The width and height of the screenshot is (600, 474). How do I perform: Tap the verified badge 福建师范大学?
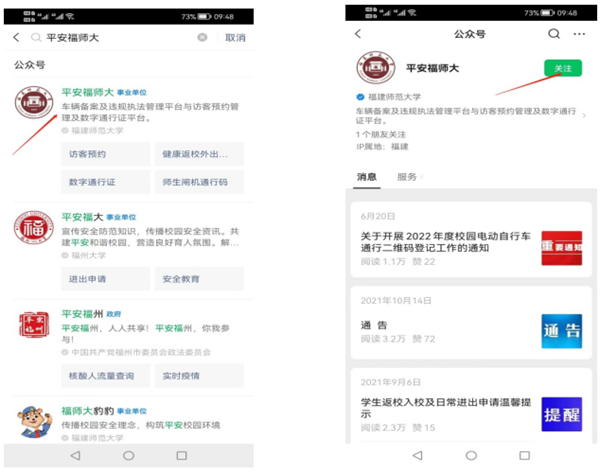[389, 97]
